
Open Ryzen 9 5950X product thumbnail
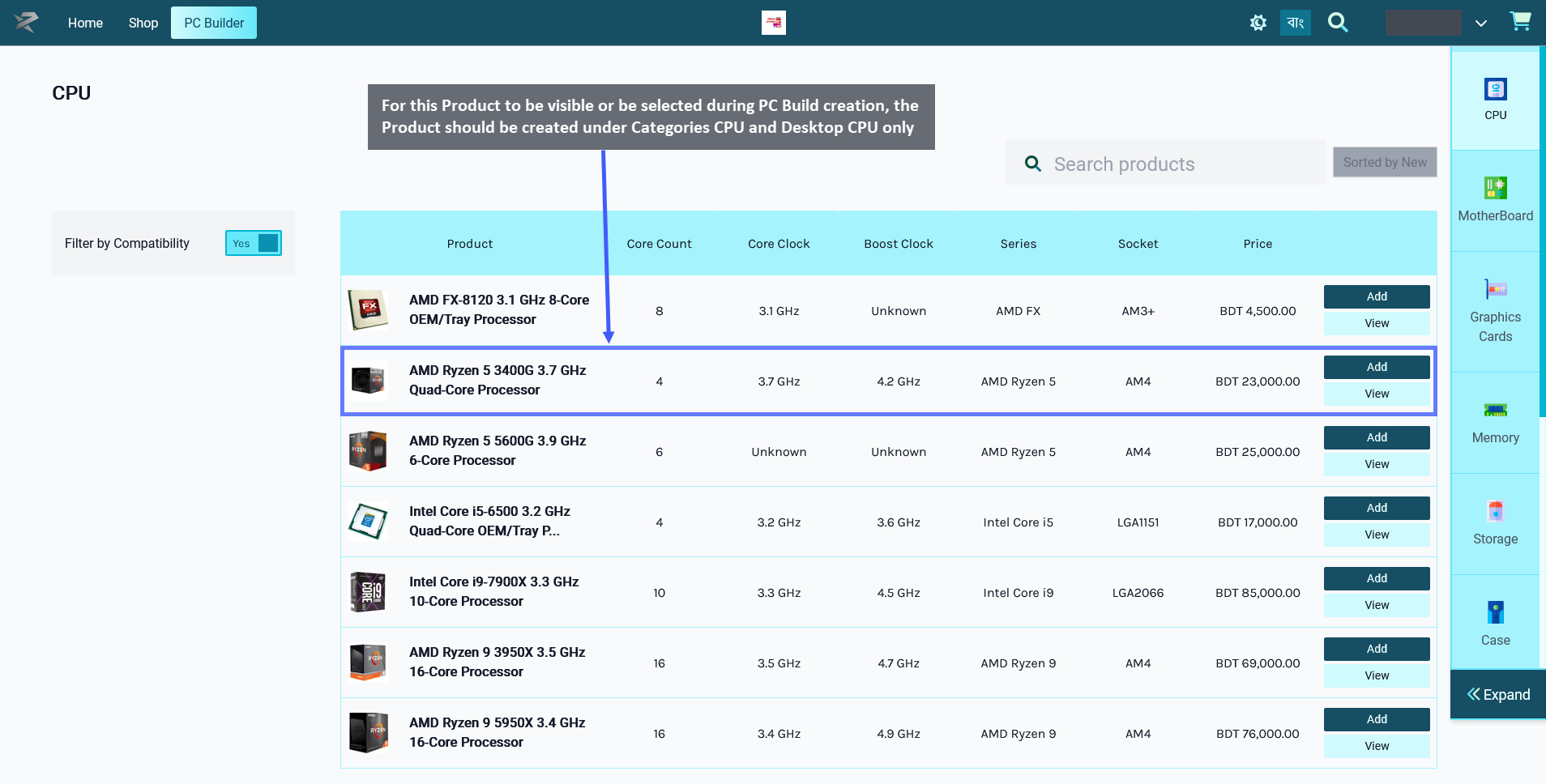pos(368,732)
